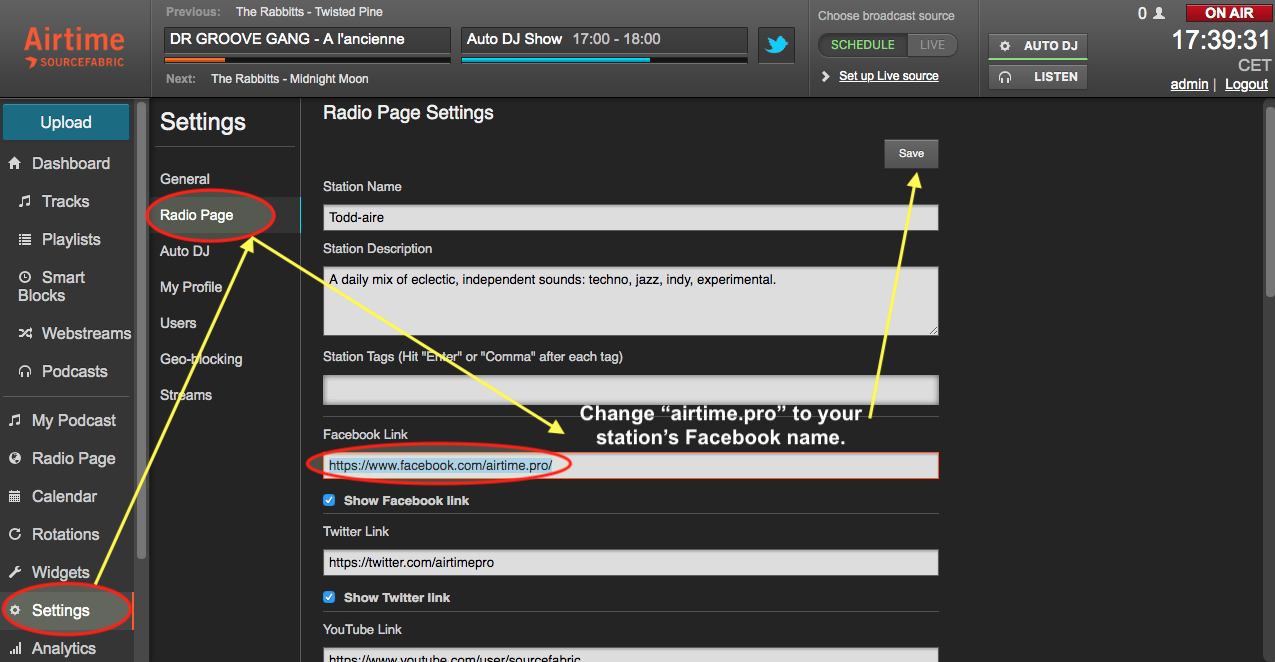Click the ON AIR indicator

[1228, 13]
